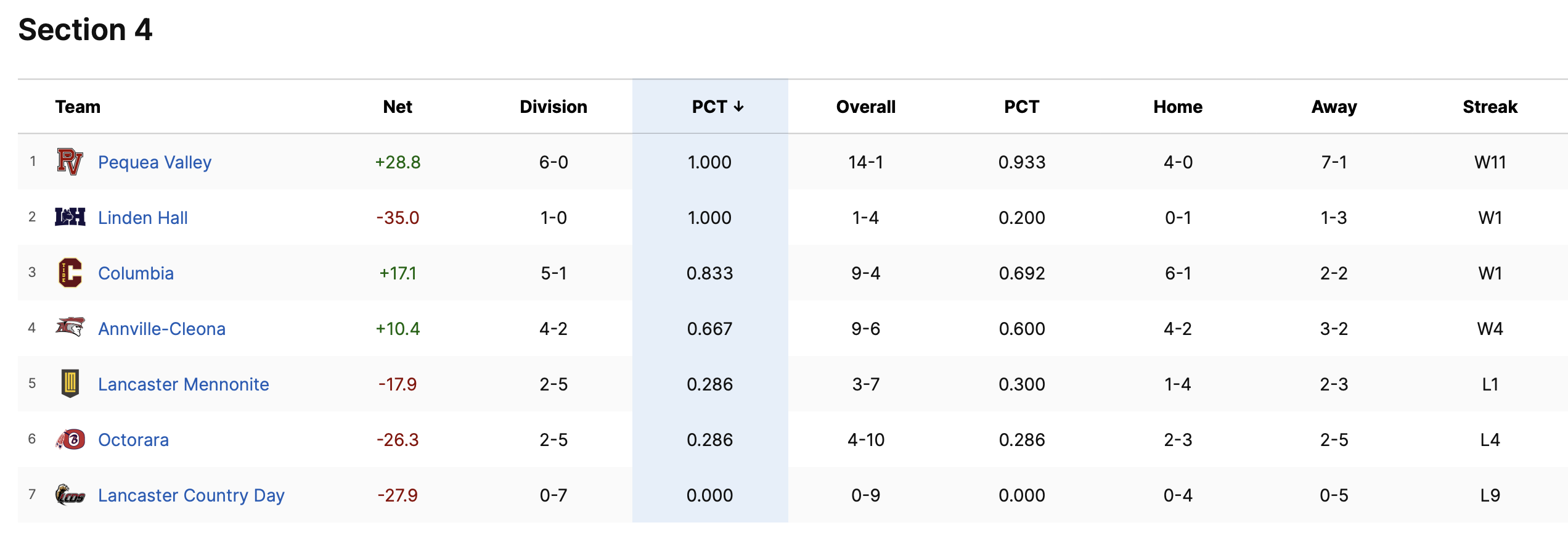Go to the Columbia team page
This screenshot has height=533, width=1568.
point(136,273)
